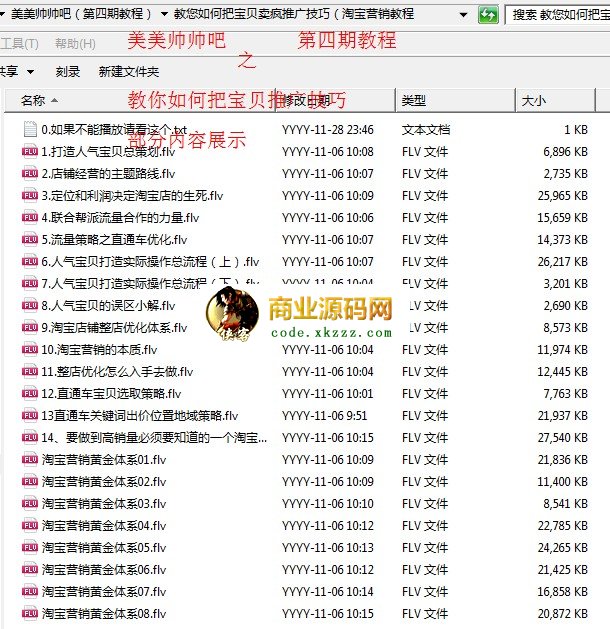Click the size value 6,896 KB
The width and height of the screenshot is (610, 629).
pyautogui.click(x=565, y=152)
